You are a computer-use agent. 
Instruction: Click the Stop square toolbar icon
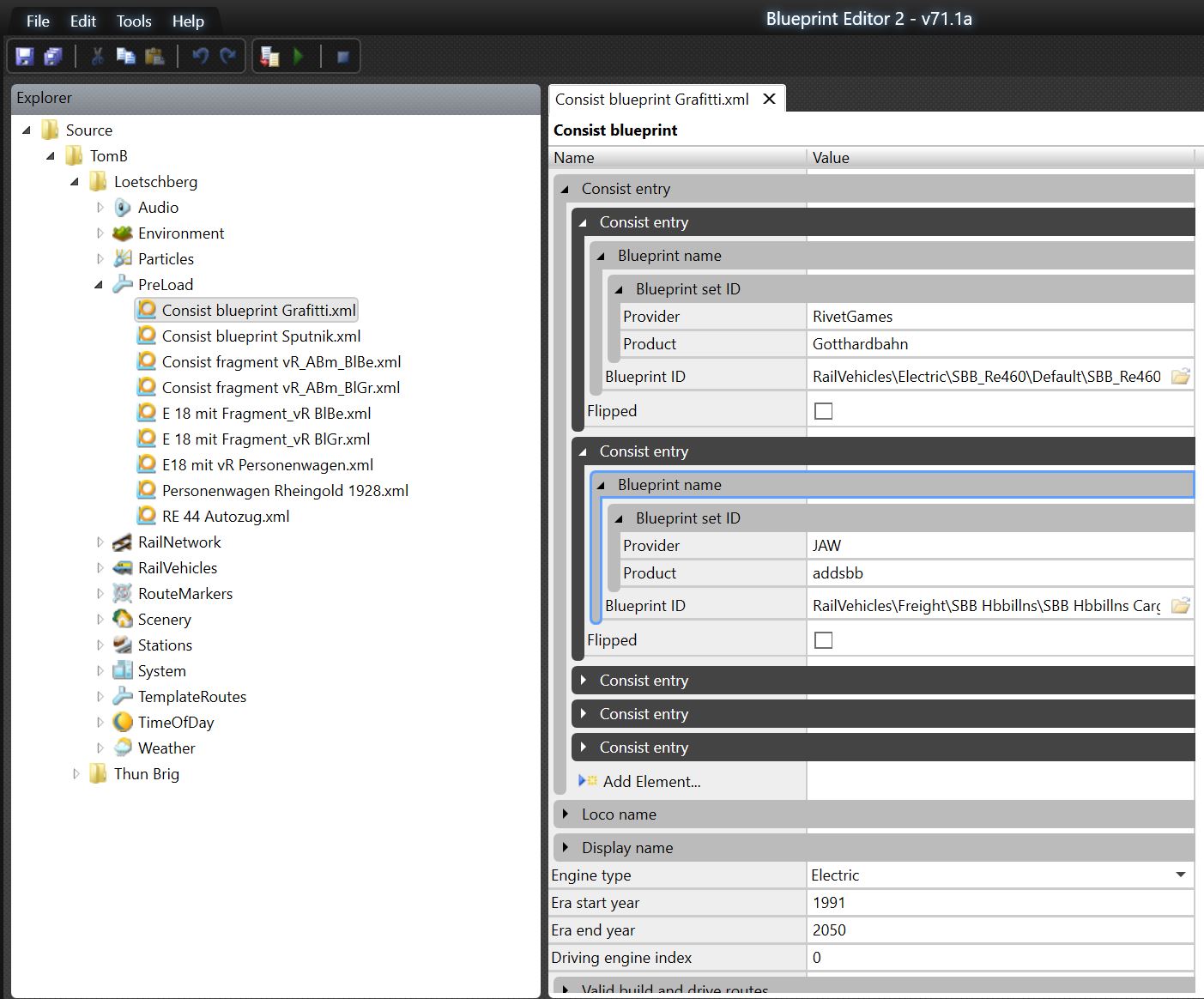342,57
